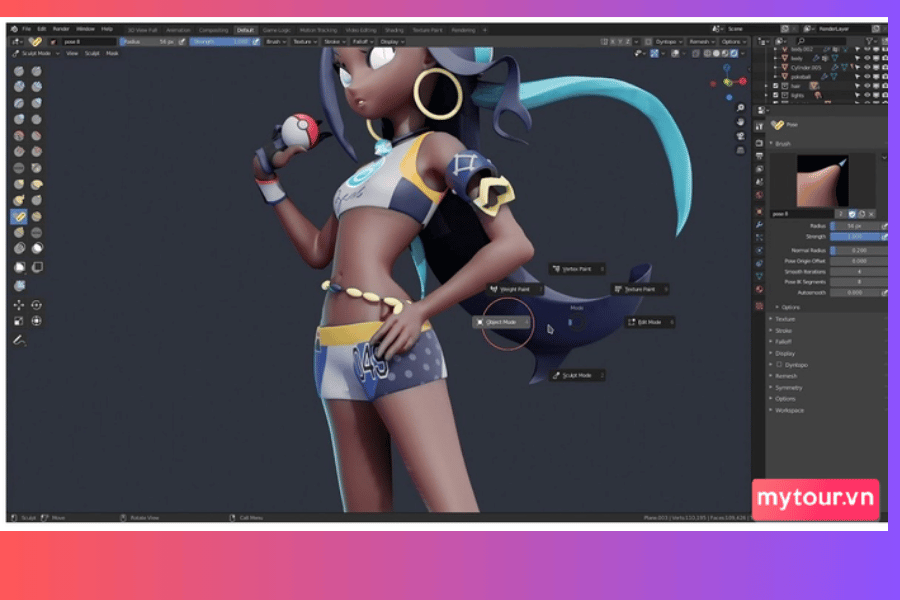This screenshot has height=600, width=900.
Task: Open the Modifiers wrench properties tab
Action: [x=760, y=227]
